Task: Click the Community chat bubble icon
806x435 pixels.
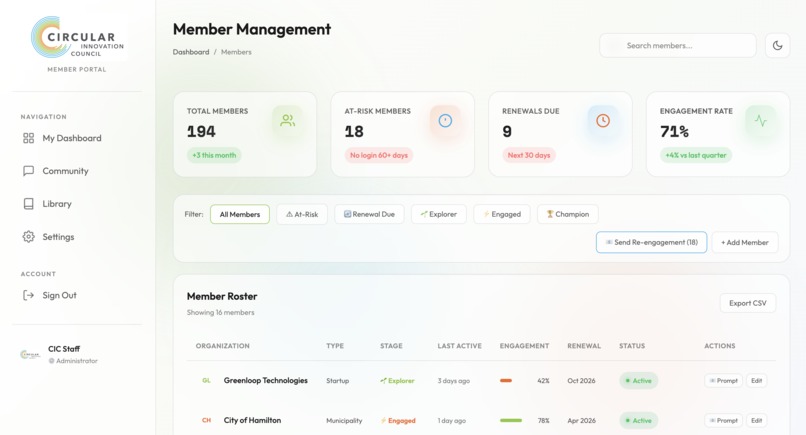Action: [28, 171]
